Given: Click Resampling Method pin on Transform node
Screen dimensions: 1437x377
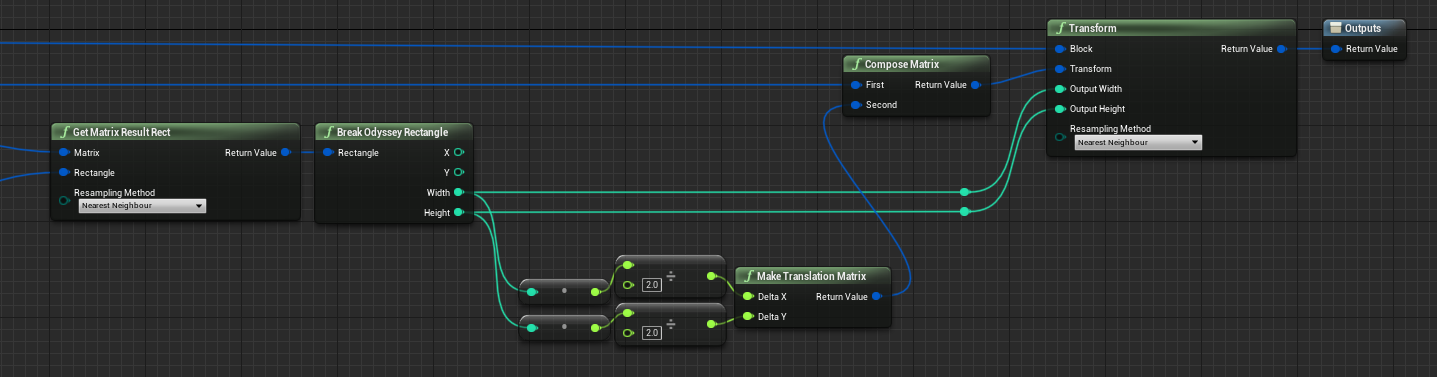Looking at the screenshot, I should pyautogui.click(x=1060, y=136).
